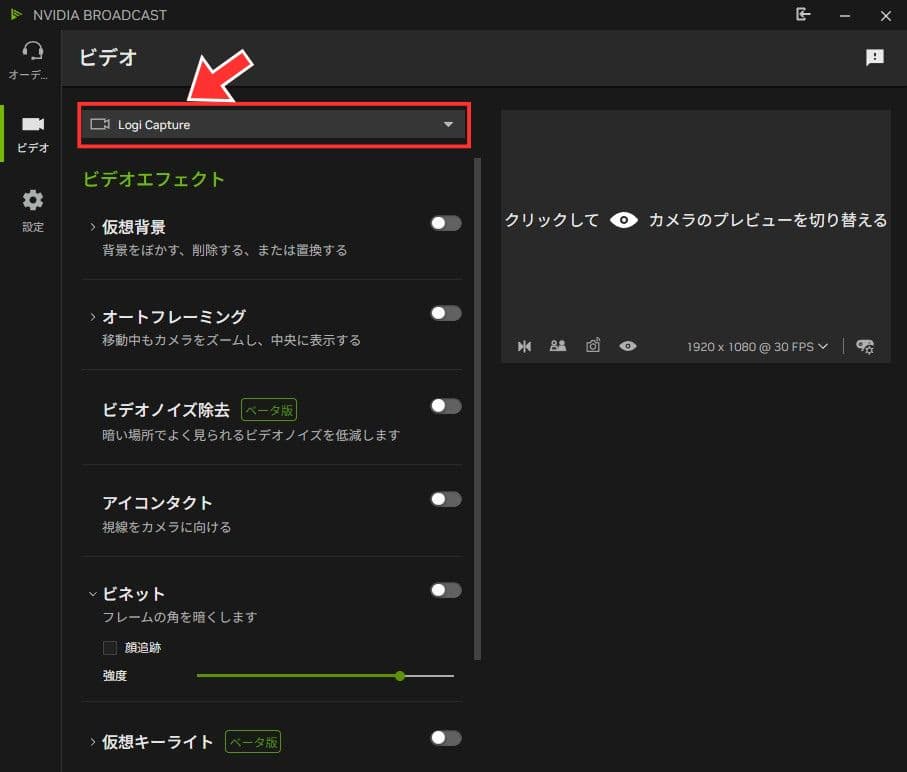The width and height of the screenshot is (907, 772).
Task: Enable the ビネット toggle
Action: (x=446, y=590)
